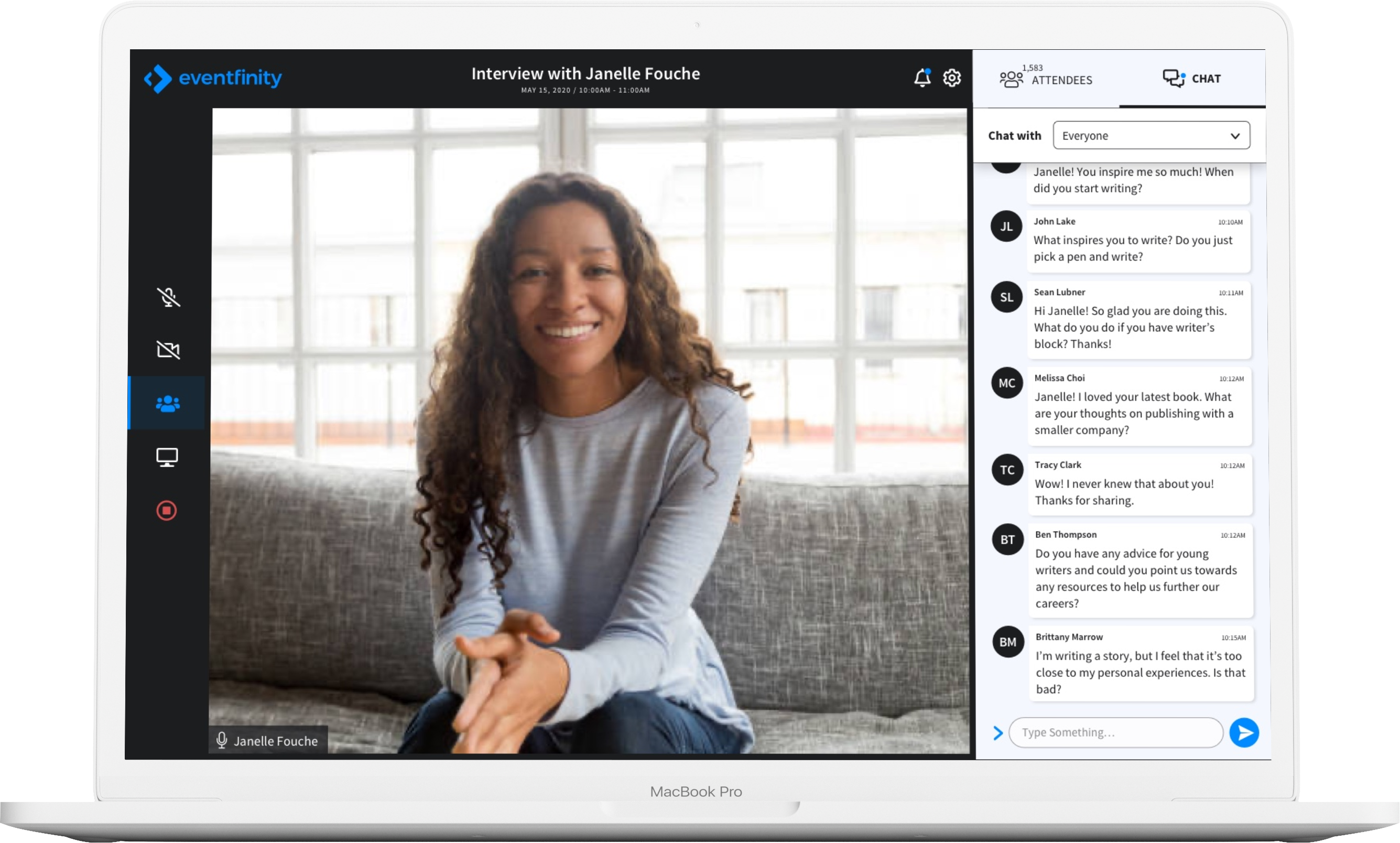Click title Interview with Janelle Fouche
1400x843 pixels.
585,73
